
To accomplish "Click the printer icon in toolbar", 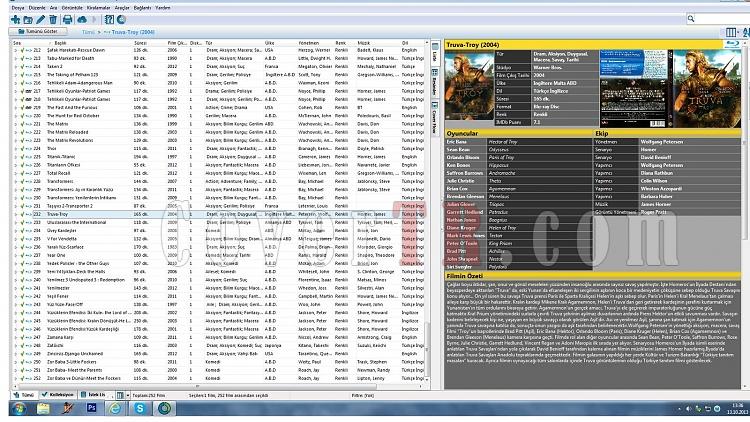I will pos(67,20).
